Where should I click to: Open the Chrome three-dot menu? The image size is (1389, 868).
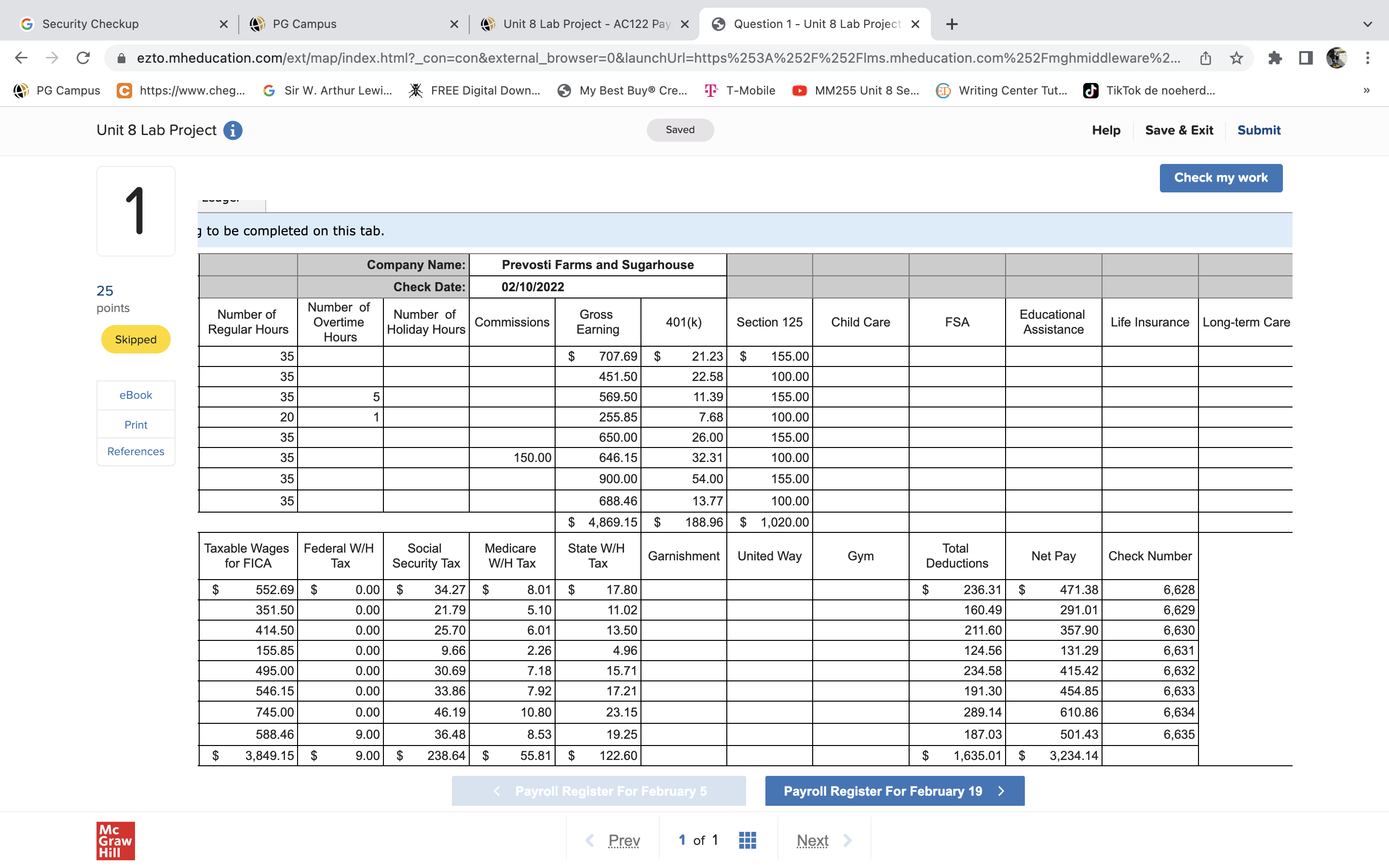(1368, 58)
